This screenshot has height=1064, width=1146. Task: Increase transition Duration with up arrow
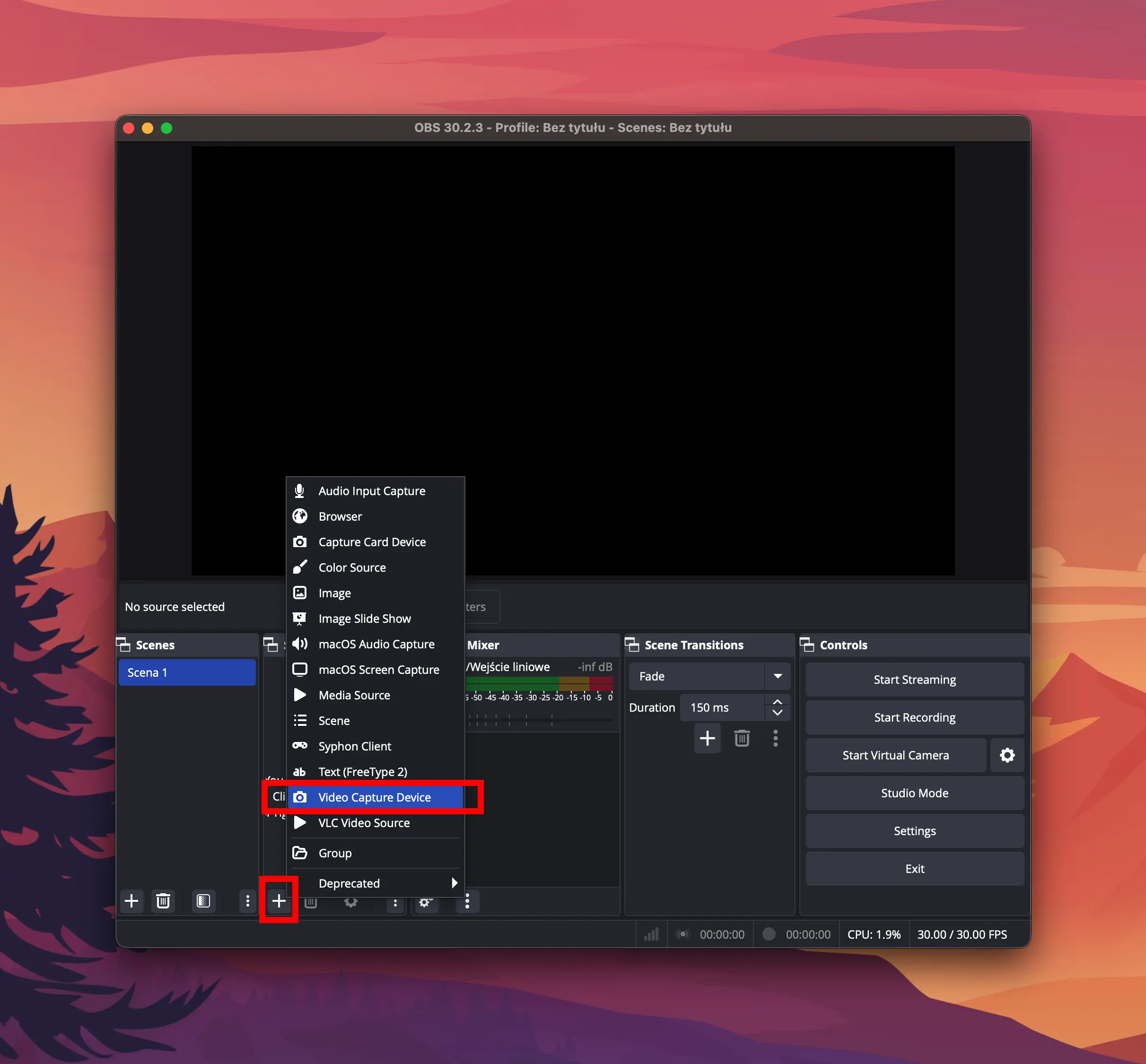point(778,702)
